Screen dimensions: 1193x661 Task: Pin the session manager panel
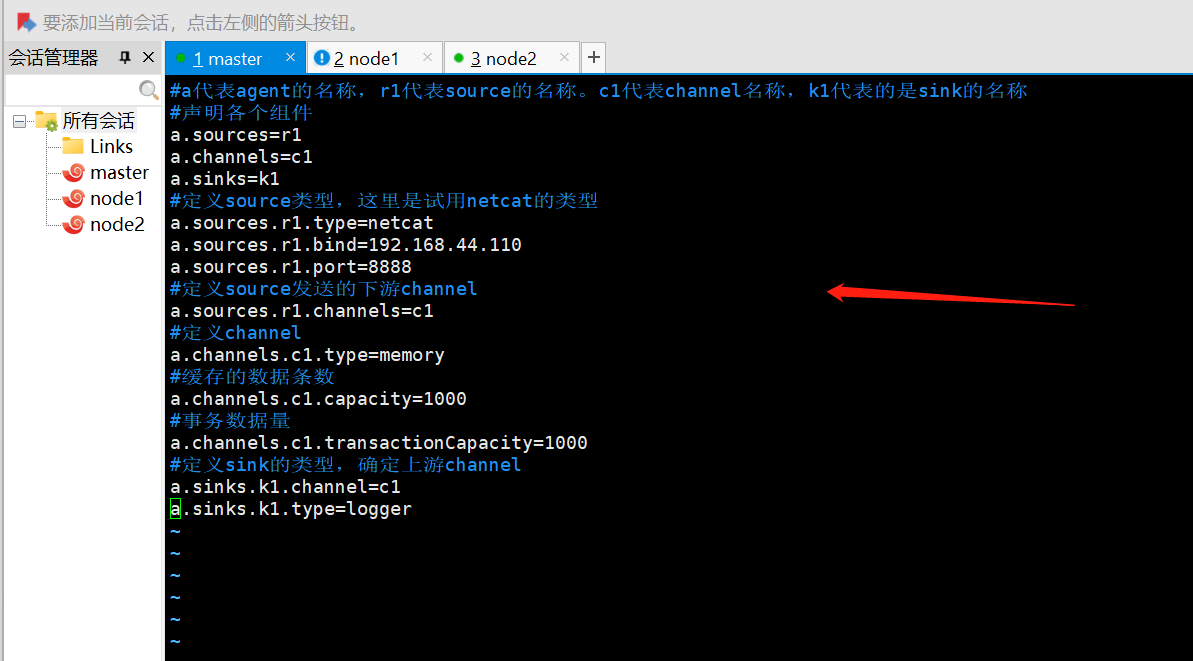pyautogui.click(x=125, y=57)
